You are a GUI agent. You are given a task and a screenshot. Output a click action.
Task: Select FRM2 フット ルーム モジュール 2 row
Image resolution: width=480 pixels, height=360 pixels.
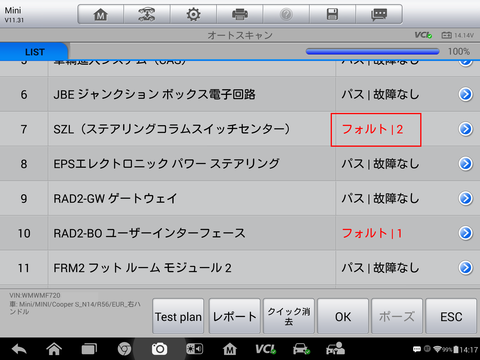coord(240,268)
